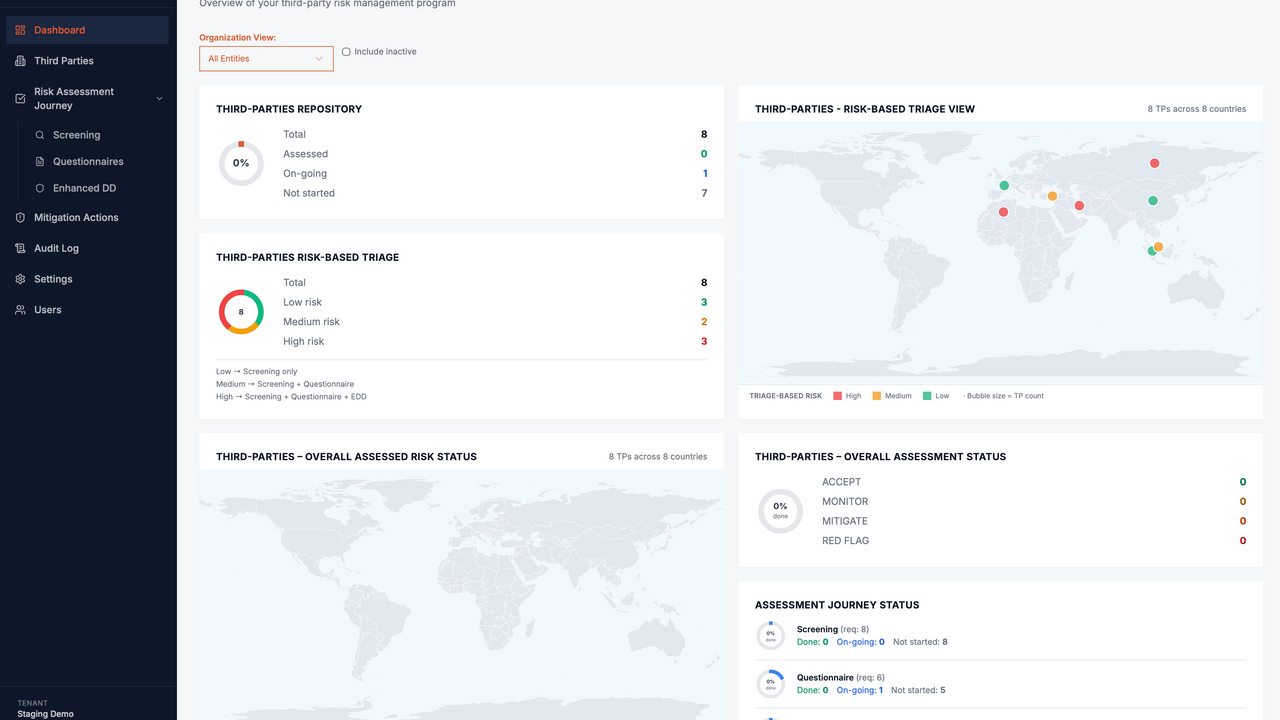Click the red bubble over North Africa
The image size is (1280, 720).
(x=1003, y=212)
